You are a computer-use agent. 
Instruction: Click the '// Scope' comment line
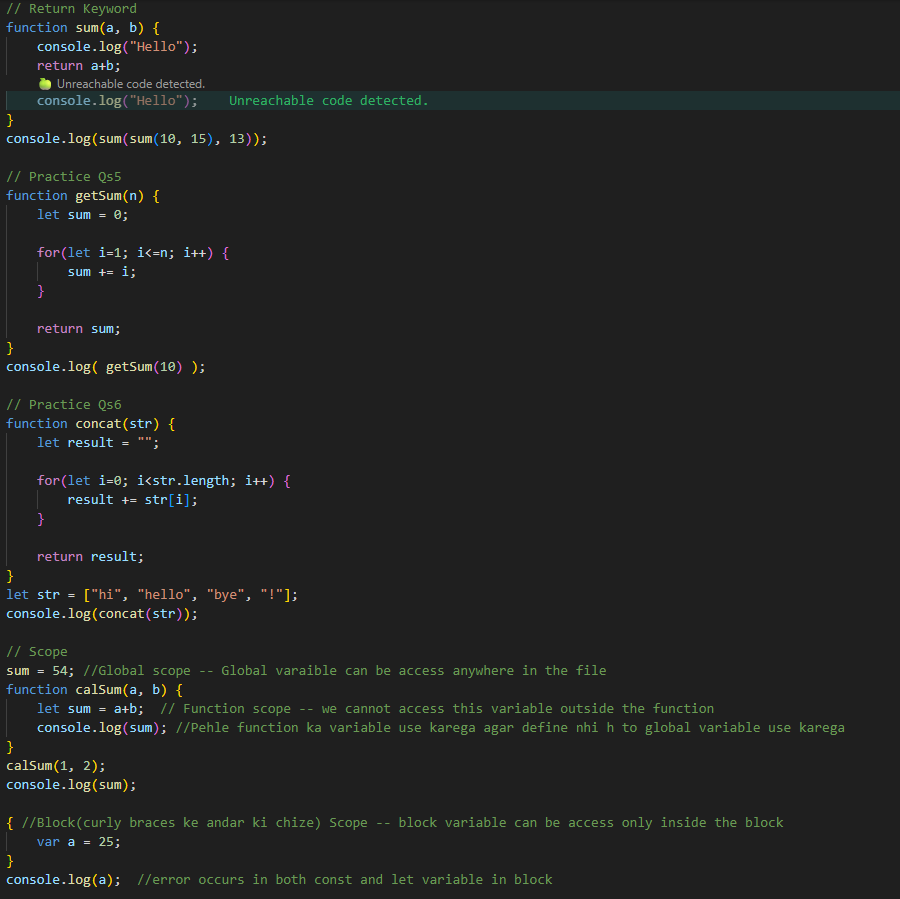pyautogui.click(x=36, y=651)
